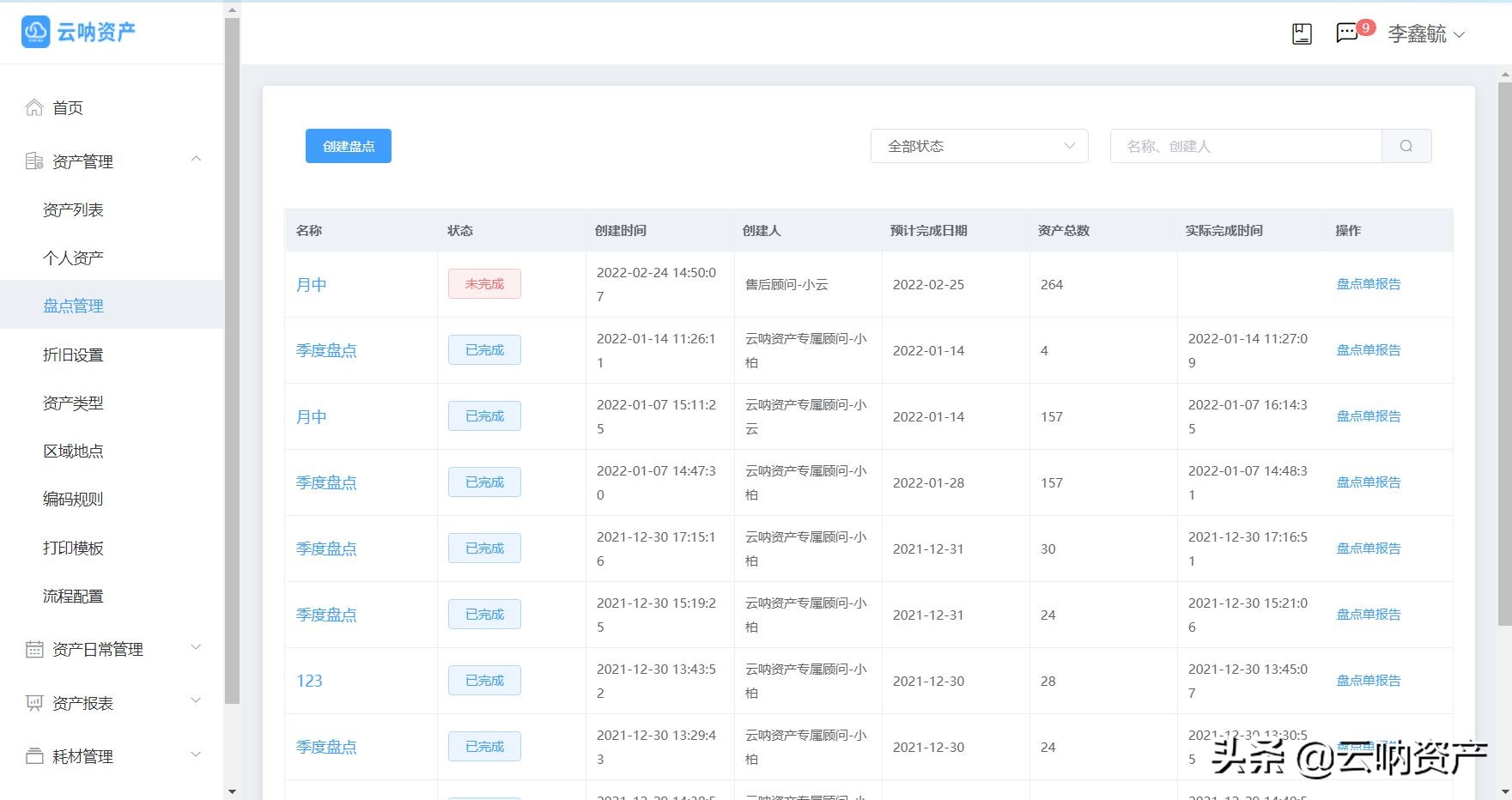Click the 耗材管理 box icon
1512x800 pixels.
34,756
